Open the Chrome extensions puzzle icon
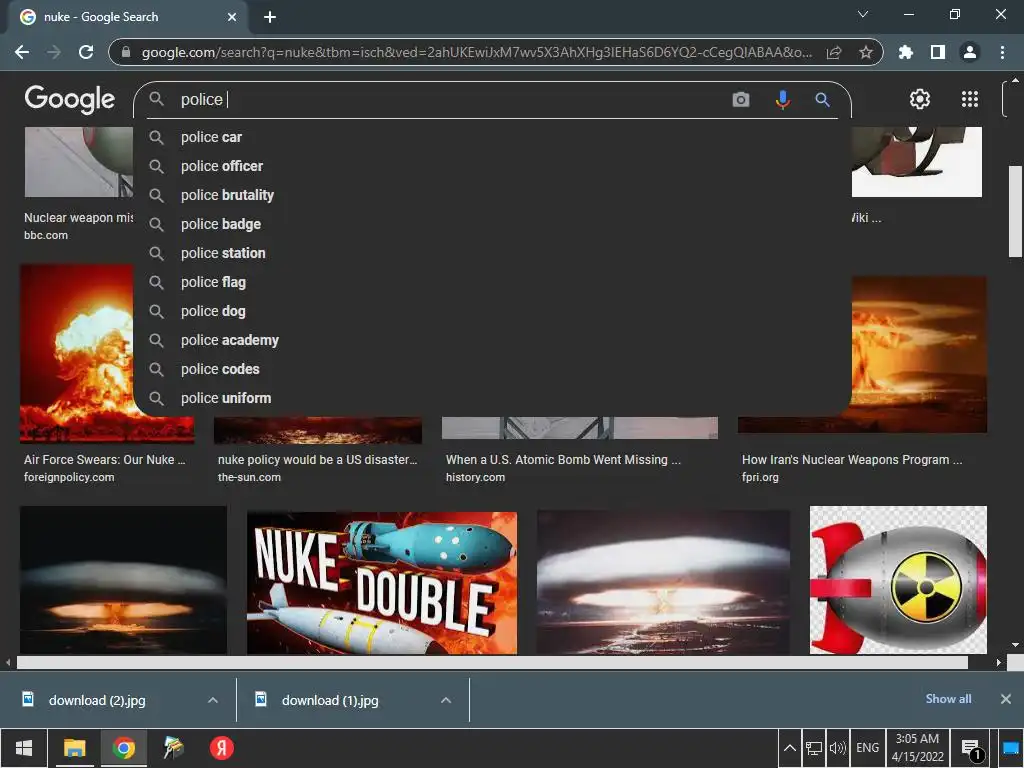 pos(906,52)
